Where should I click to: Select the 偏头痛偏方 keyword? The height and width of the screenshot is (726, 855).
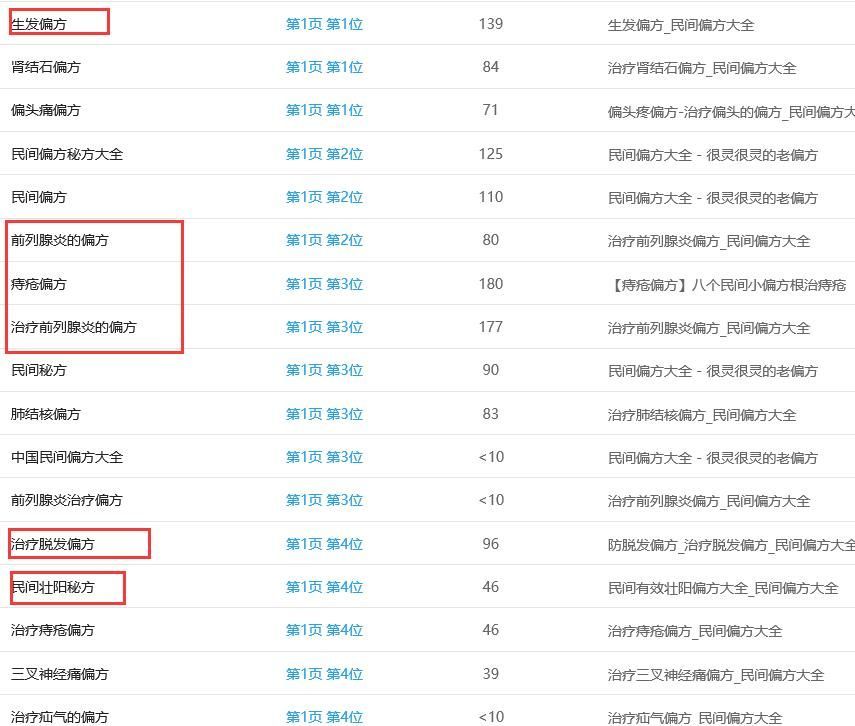click(x=46, y=110)
